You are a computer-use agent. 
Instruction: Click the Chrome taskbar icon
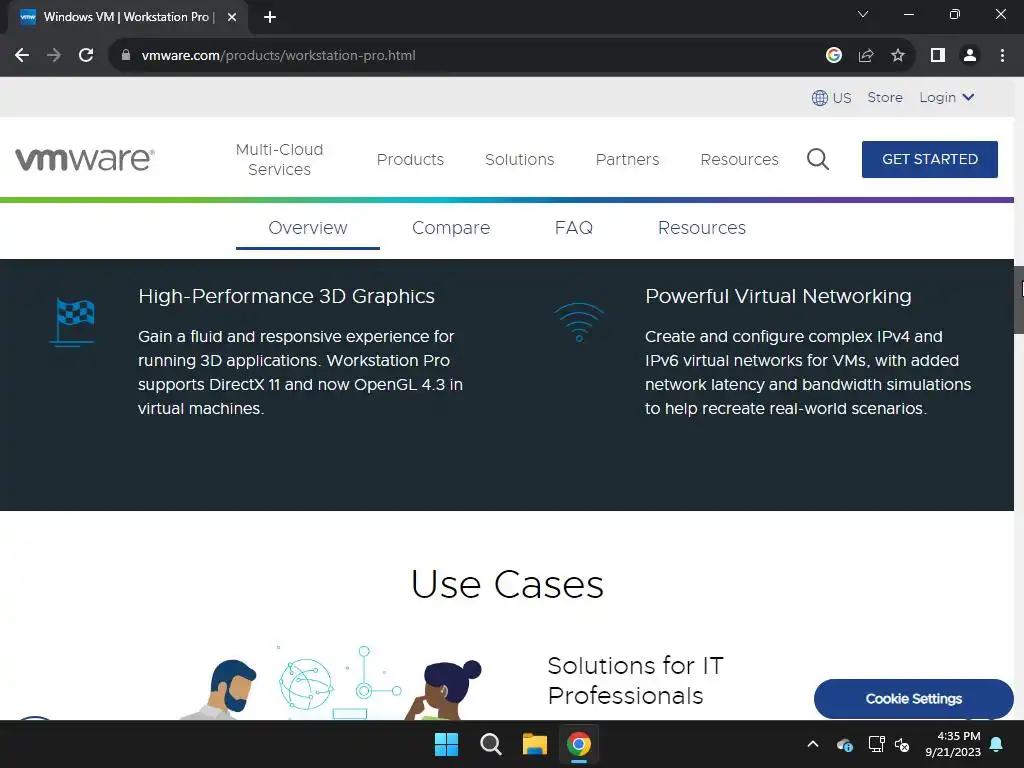pos(579,744)
